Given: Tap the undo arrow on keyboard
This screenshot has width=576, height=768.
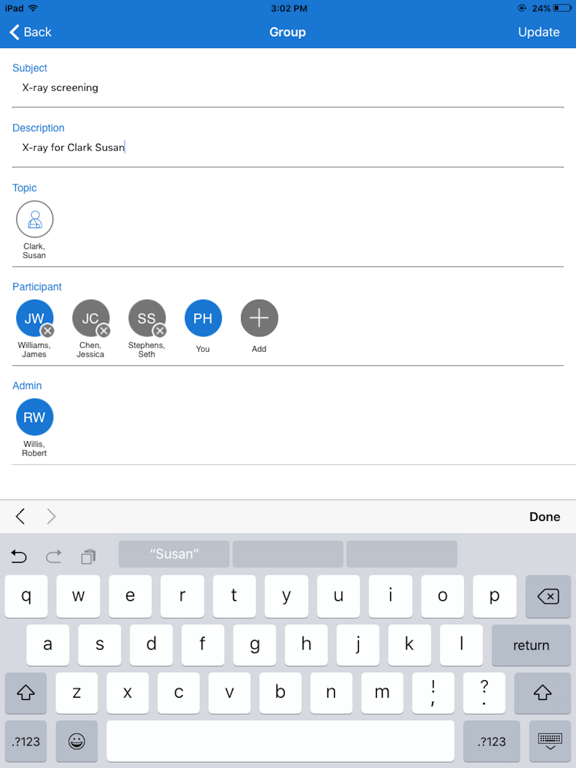Looking at the screenshot, I should point(19,556).
